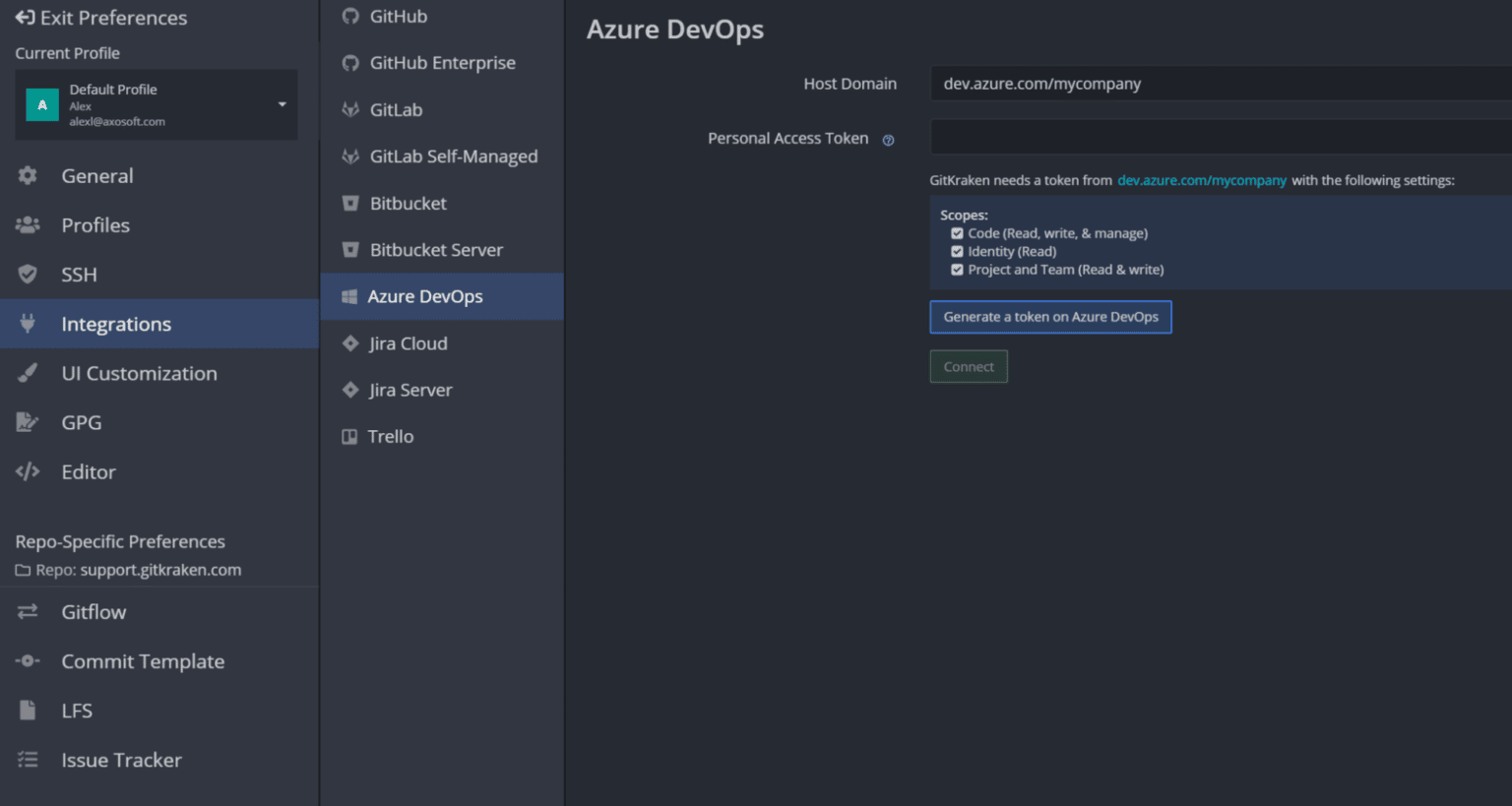The width and height of the screenshot is (1512, 806).
Task: Toggle the Project and Team scope checkbox
Action: (x=957, y=270)
